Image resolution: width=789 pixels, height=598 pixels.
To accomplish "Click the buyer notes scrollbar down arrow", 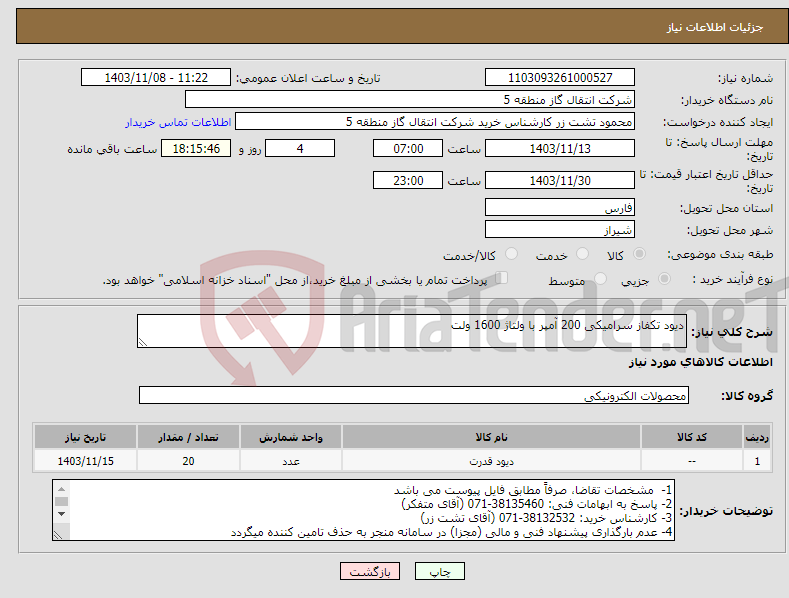I will [61, 514].
